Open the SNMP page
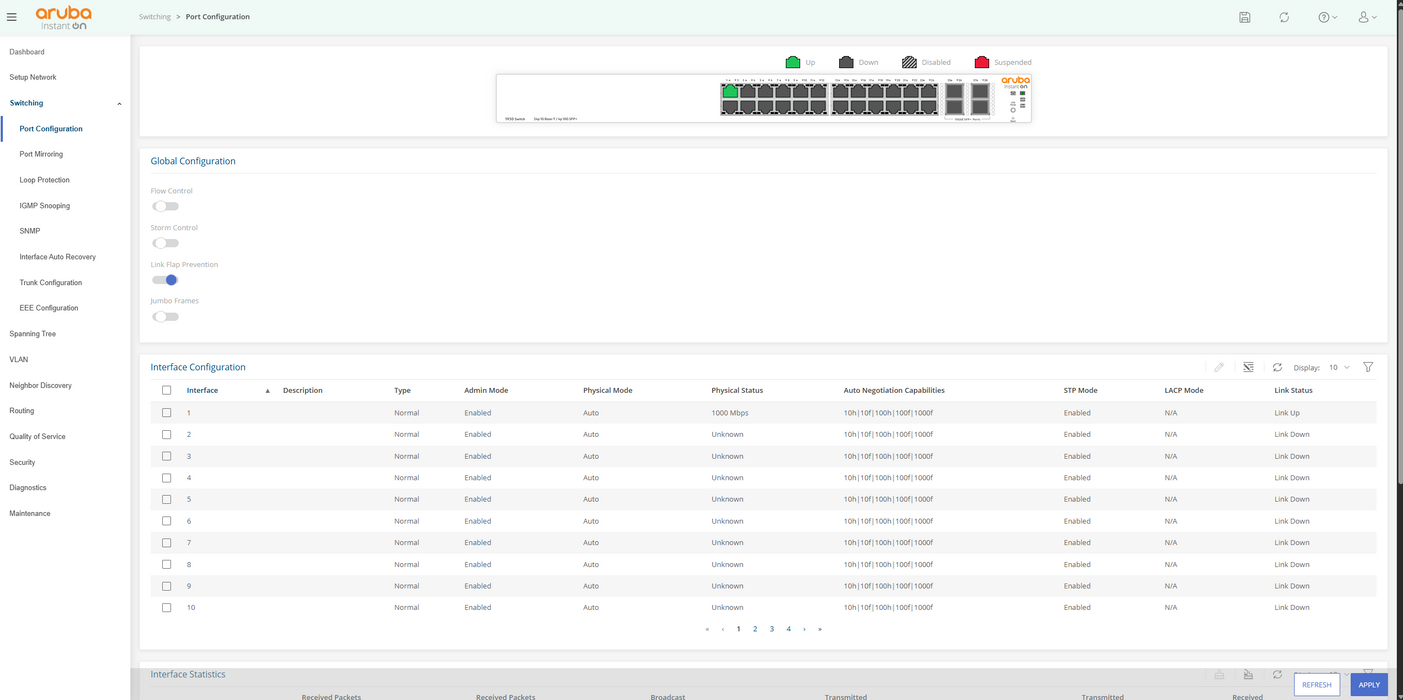1403x700 pixels. click(30, 231)
